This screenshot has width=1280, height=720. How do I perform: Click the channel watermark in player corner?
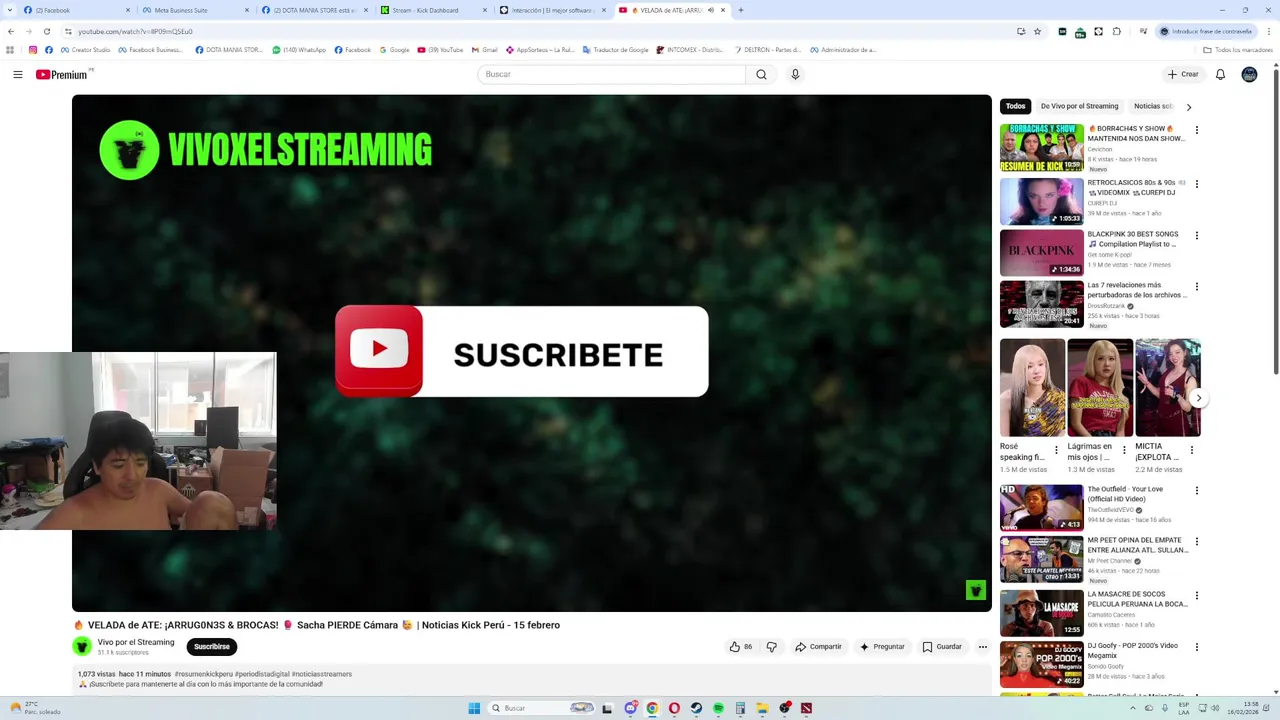point(976,591)
